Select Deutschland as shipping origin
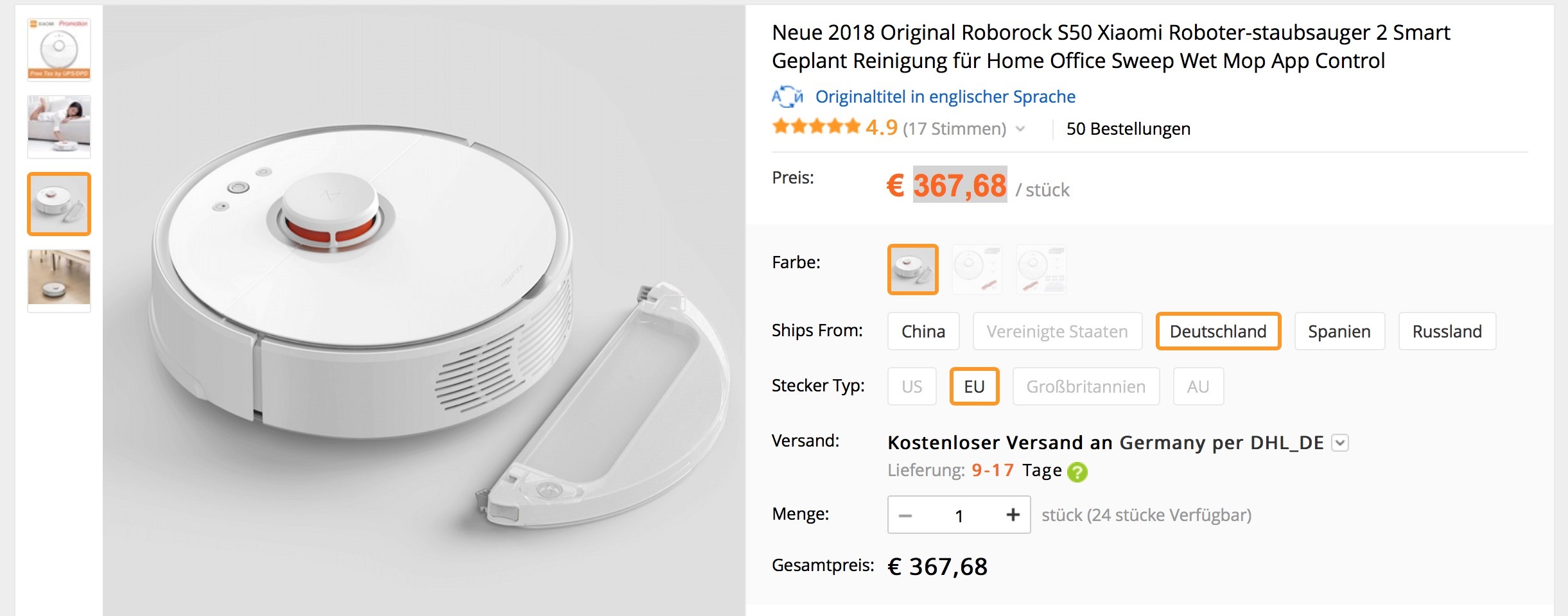The height and width of the screenshot is (616, 1568). (1217, 331)
